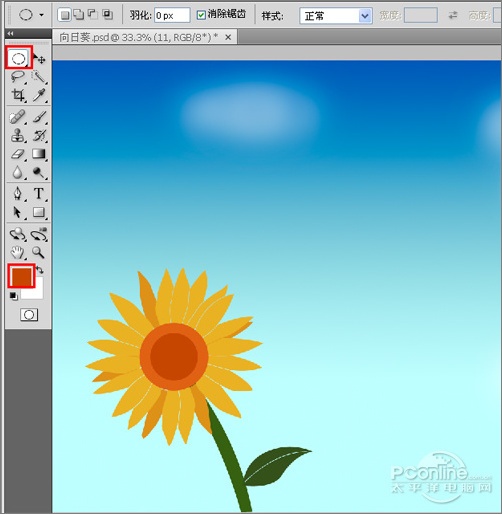Select the Path Selection tool
The height and width of the screenshot is (514, 502).
tap(18, 212)
